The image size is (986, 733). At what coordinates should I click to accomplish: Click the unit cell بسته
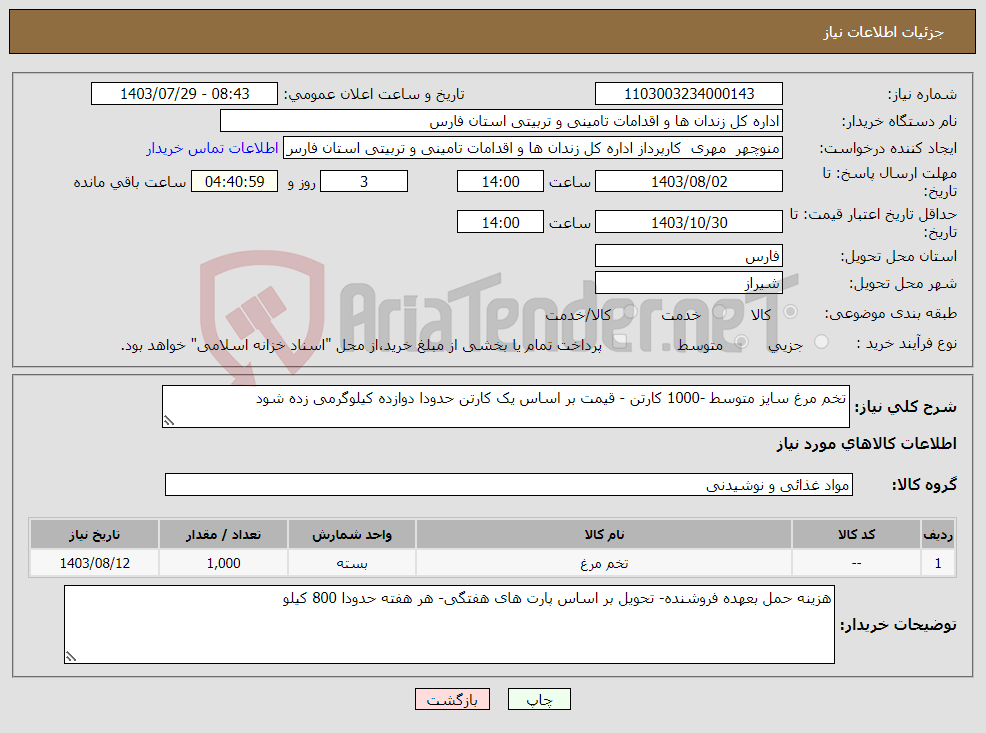tap(352, 563)
